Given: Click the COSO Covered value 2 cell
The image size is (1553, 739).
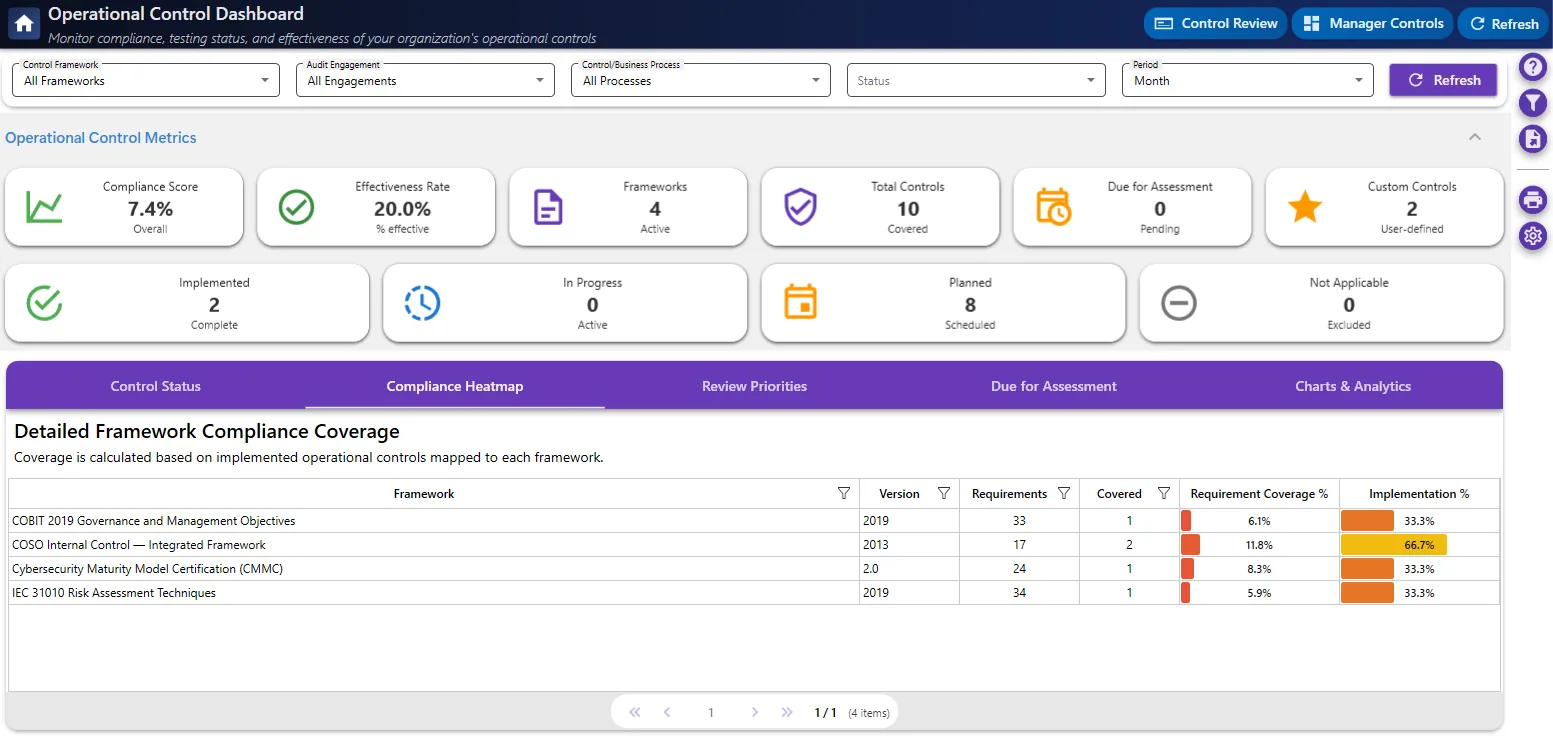Looking at the screenshot, I should 1129,545.
